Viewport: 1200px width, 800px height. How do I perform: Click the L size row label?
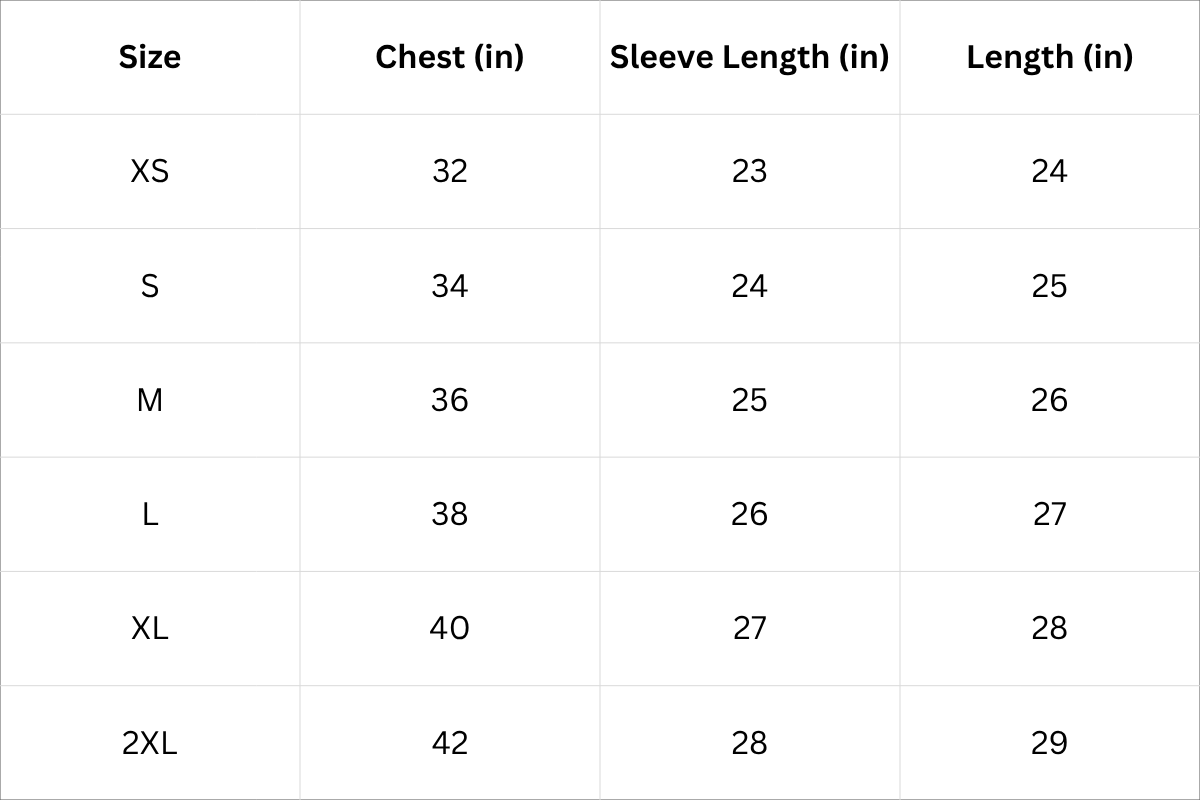(150, 514)
